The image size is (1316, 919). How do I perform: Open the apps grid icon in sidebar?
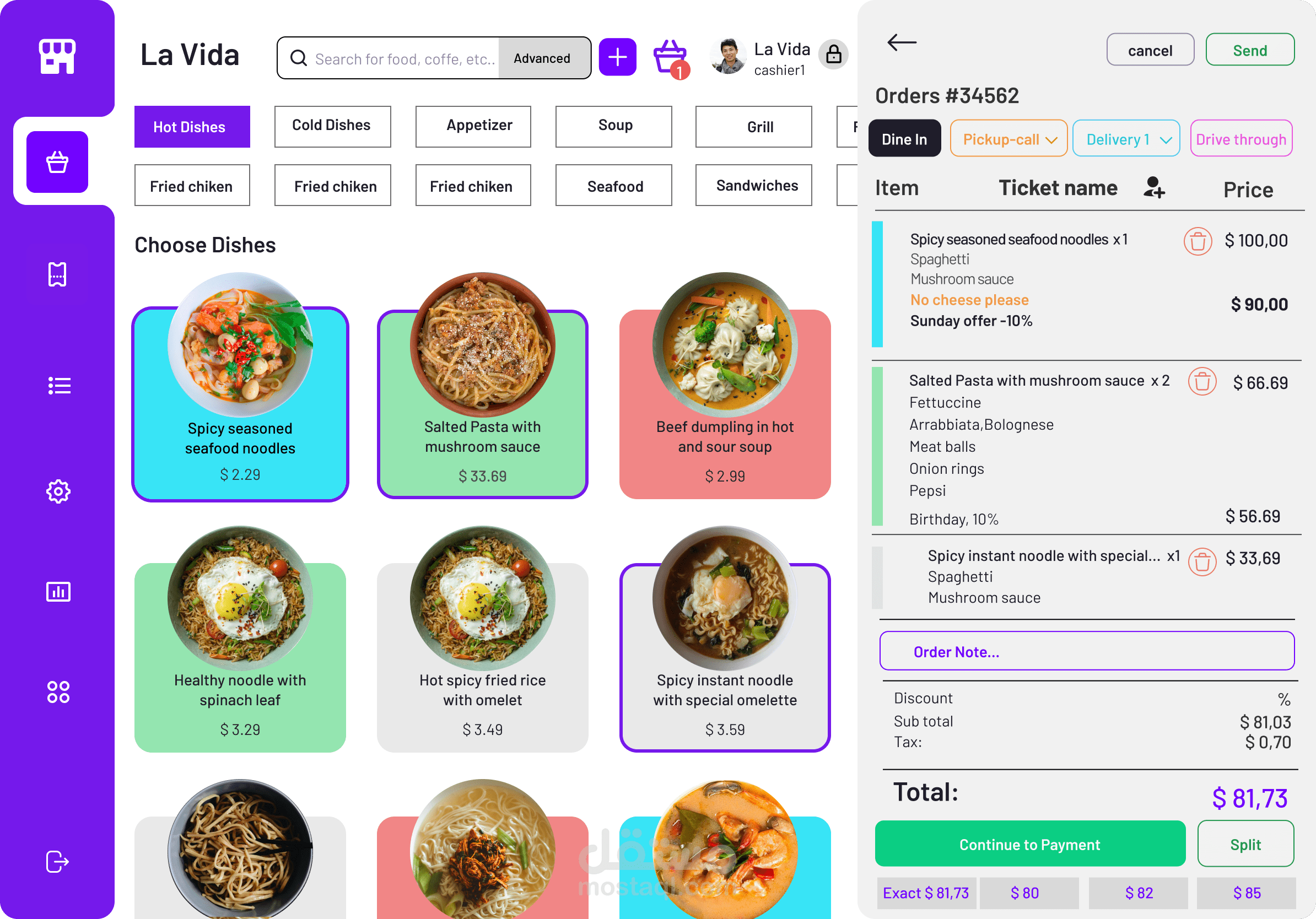[57, 691]
